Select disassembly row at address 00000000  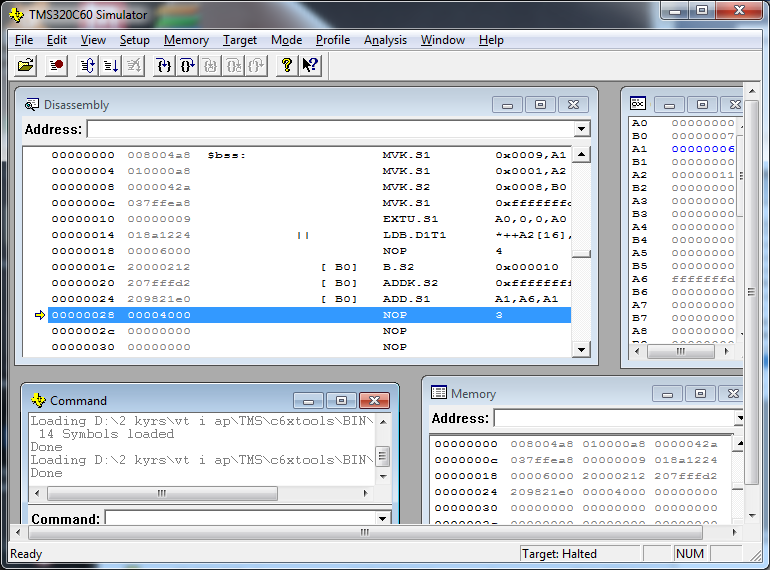point(309,155)
